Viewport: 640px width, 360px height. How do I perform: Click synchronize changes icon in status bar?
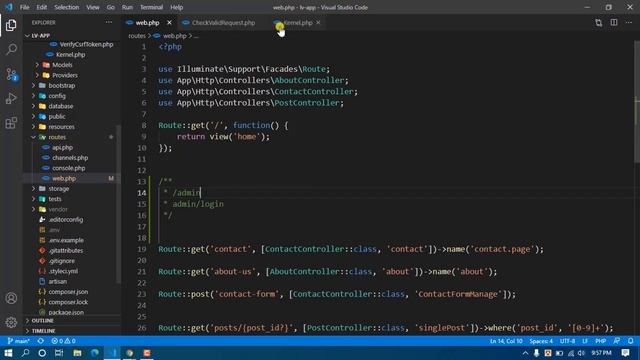[x=40, y=341]
